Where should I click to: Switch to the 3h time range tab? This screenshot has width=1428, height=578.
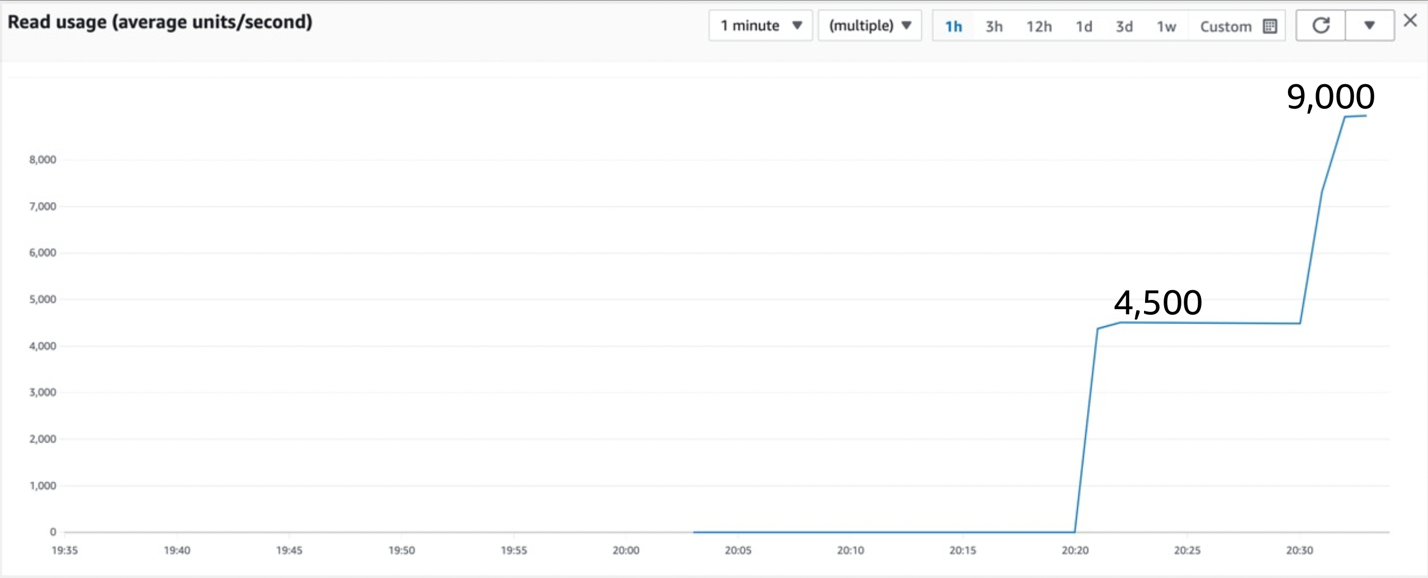click(x=993, y=26)
